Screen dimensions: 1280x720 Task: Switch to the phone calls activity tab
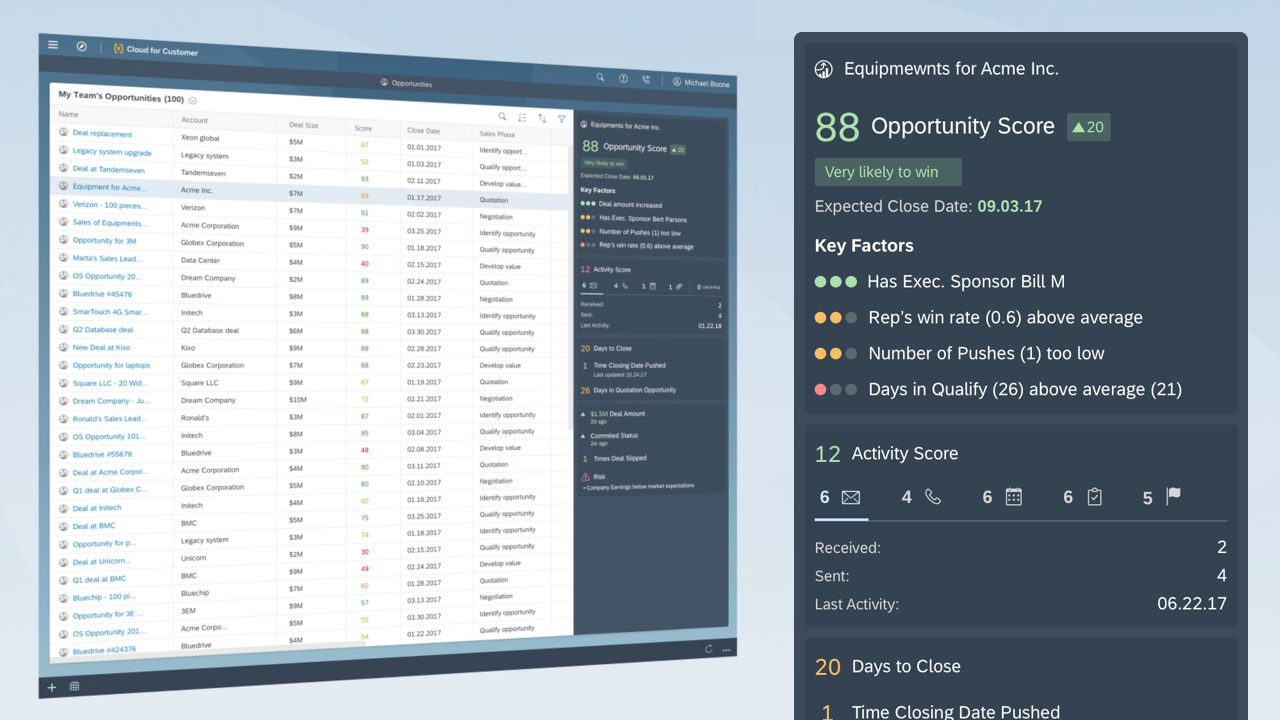[x=921, y=497]
